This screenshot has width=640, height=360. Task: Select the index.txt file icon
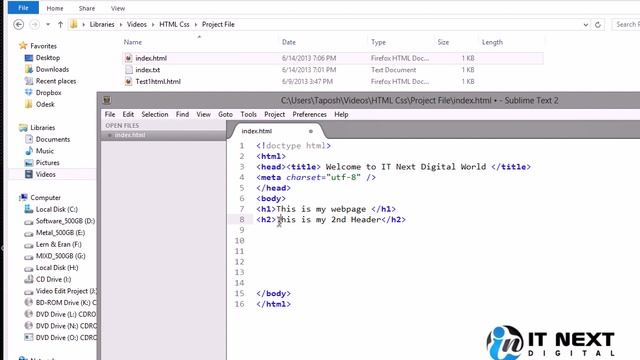pos(129,70)
